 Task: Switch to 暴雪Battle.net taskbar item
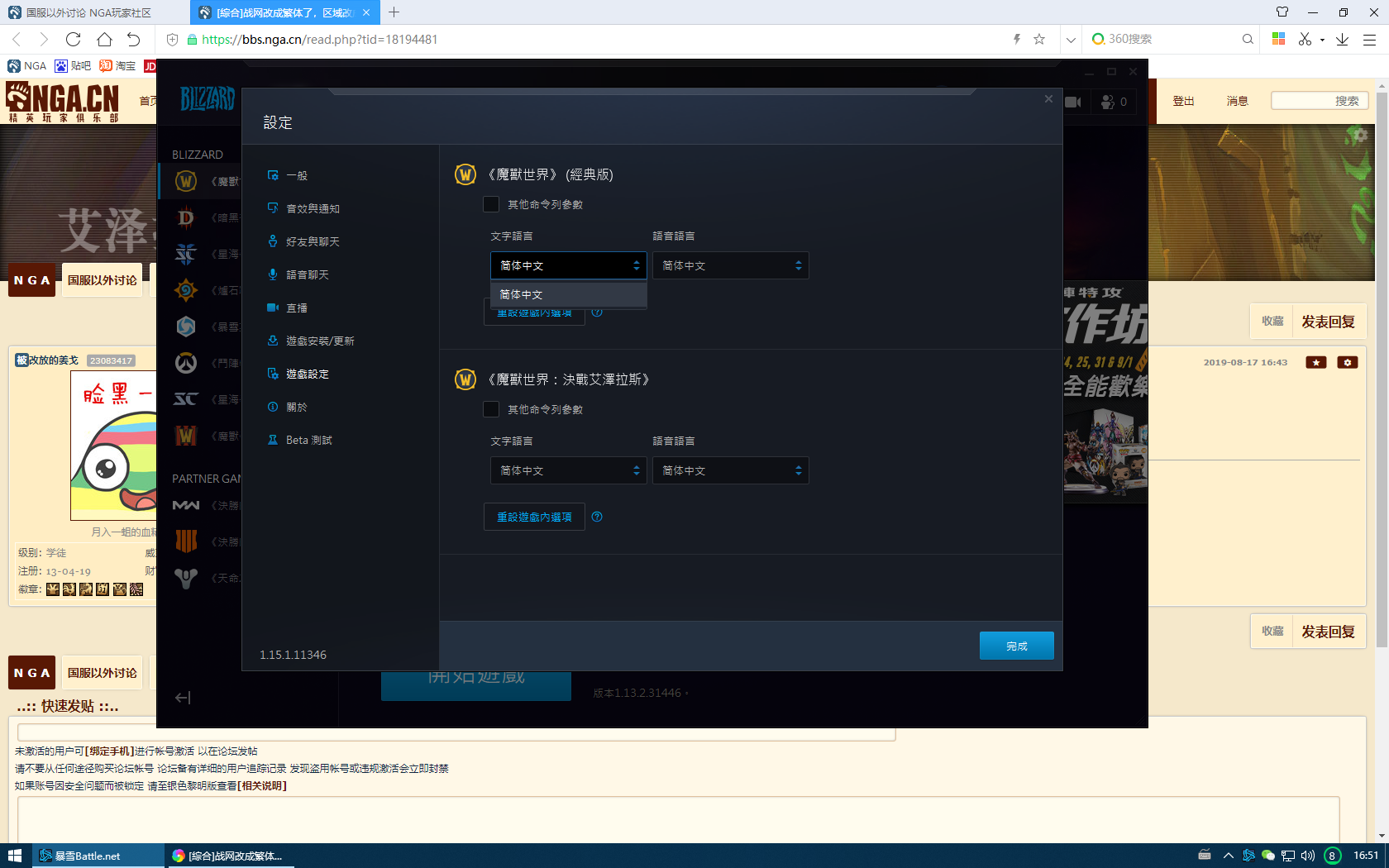click(98, 856)
